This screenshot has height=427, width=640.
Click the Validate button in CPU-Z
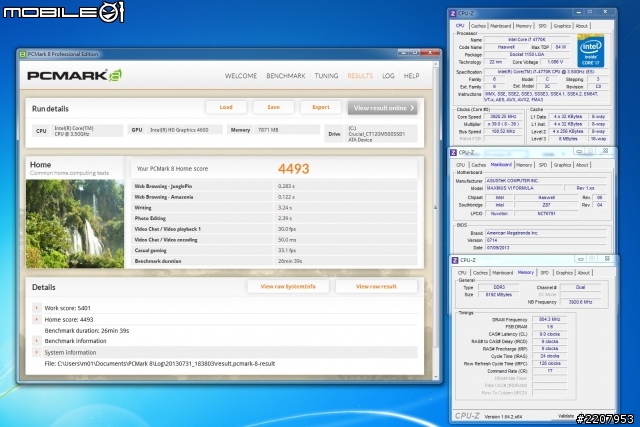click(x=566, y=416)
